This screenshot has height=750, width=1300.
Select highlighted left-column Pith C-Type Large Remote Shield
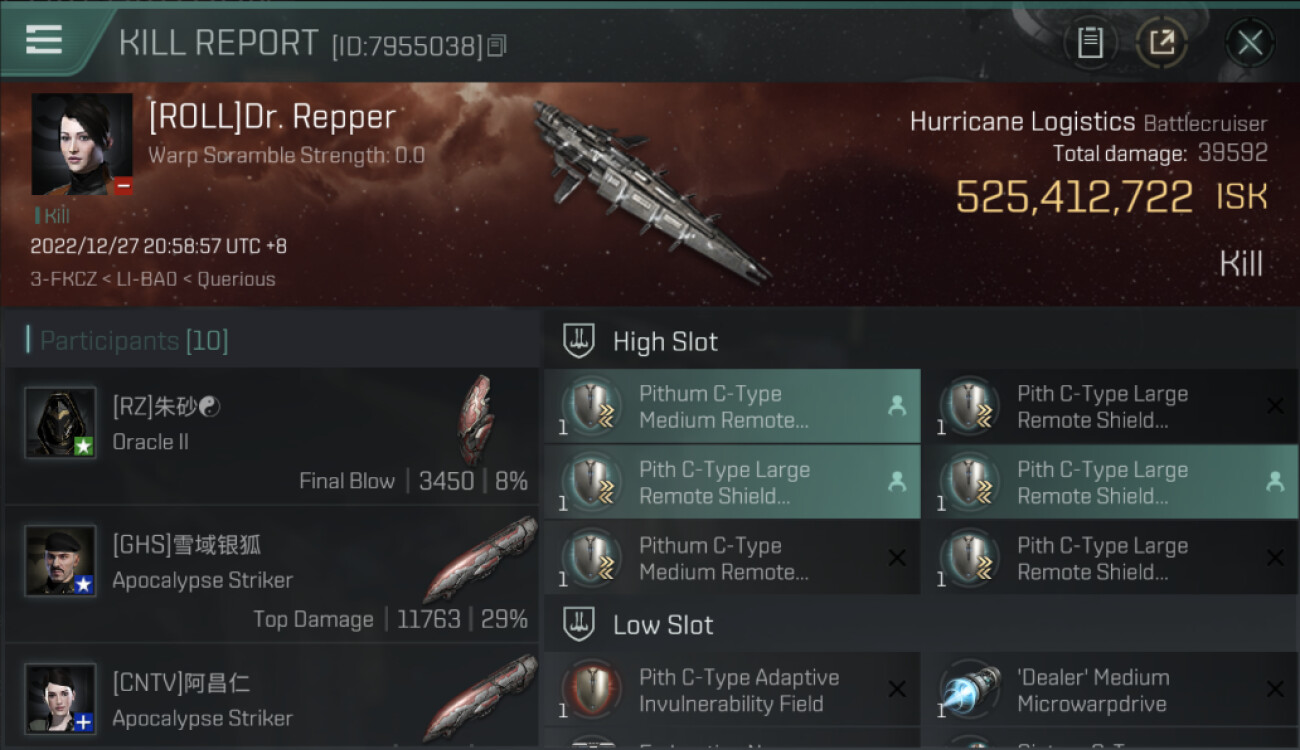tap(732, 482)
